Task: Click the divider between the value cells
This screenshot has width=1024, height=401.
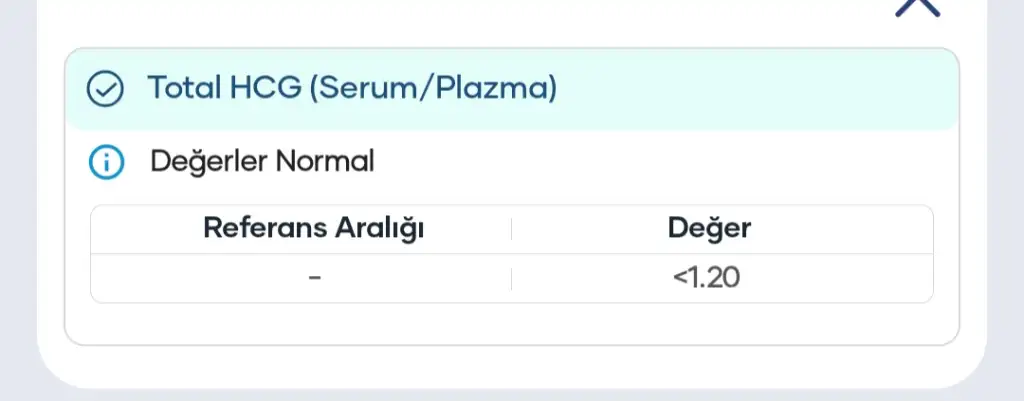Action: pos(511,278)
